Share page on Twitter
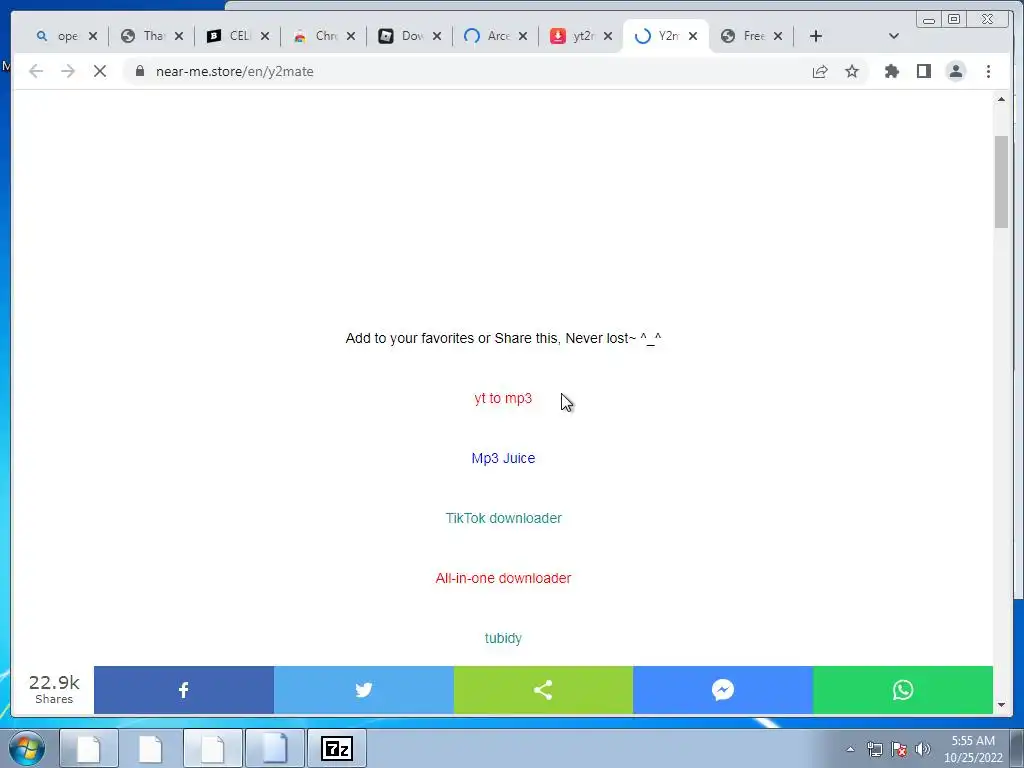Screen dimensions: 1024x768 click(x=364, y=690)
